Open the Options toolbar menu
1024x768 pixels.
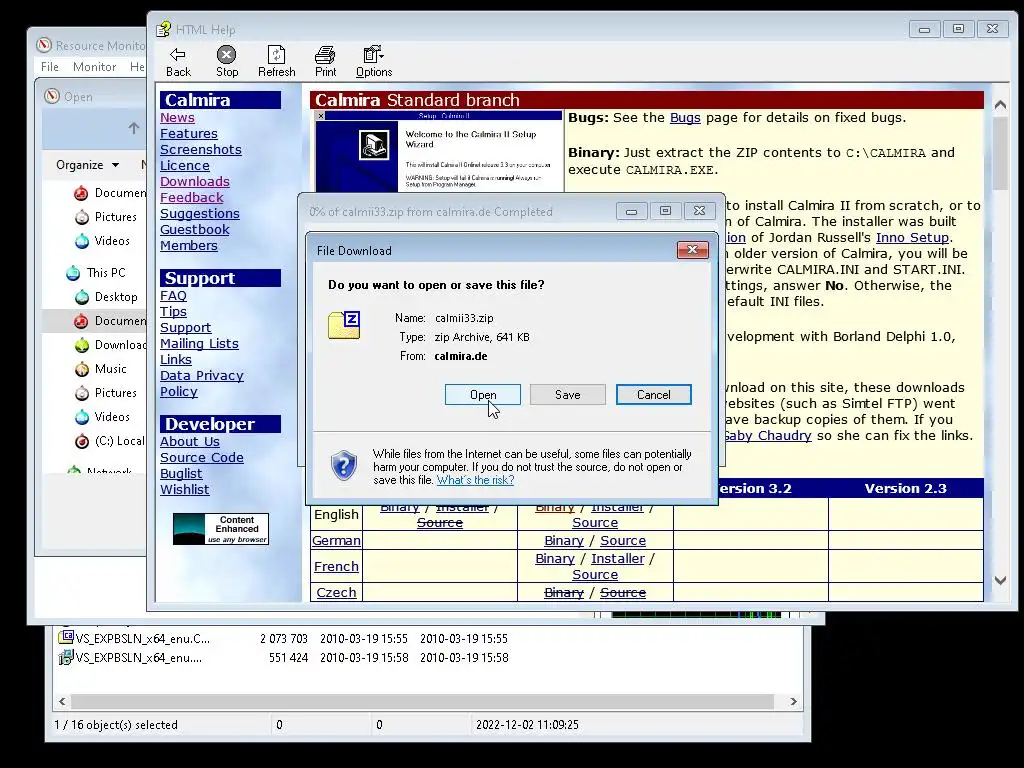point(374,62)
